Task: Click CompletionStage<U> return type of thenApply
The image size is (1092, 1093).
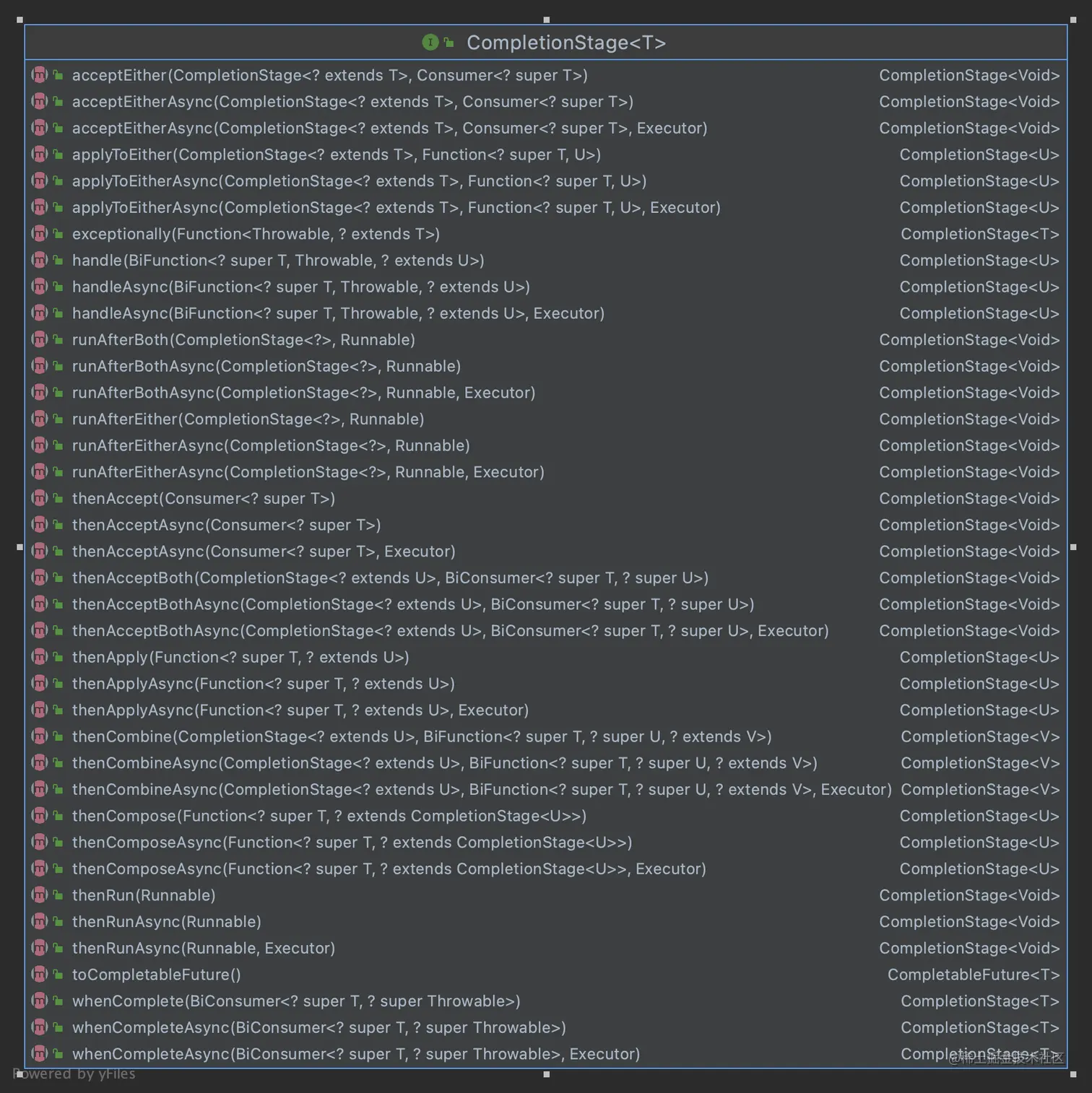Action: click(x=979, y=658)
